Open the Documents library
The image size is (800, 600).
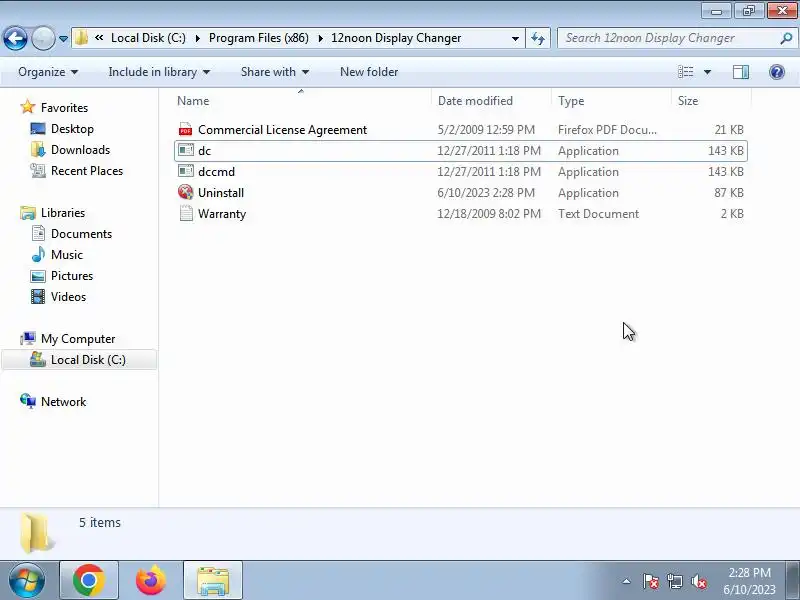point(81,233)
